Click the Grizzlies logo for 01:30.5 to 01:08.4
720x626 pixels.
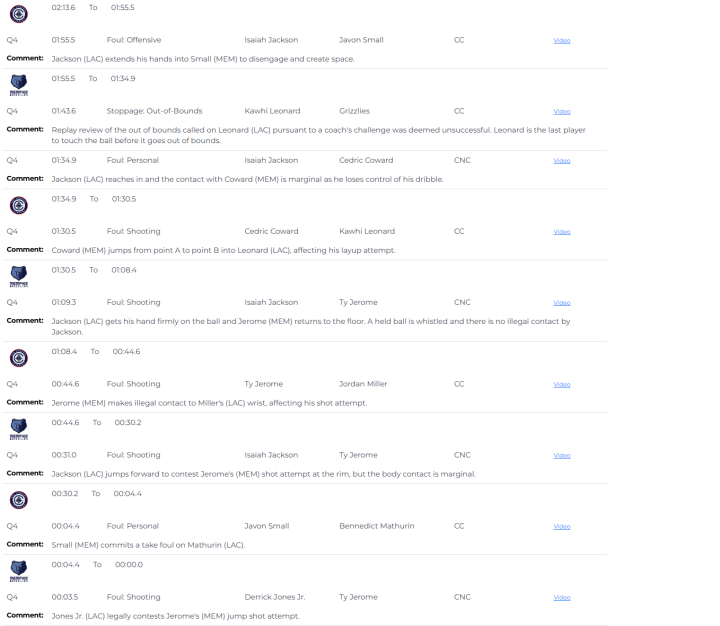pyautogui.click(x=18, y=275)
